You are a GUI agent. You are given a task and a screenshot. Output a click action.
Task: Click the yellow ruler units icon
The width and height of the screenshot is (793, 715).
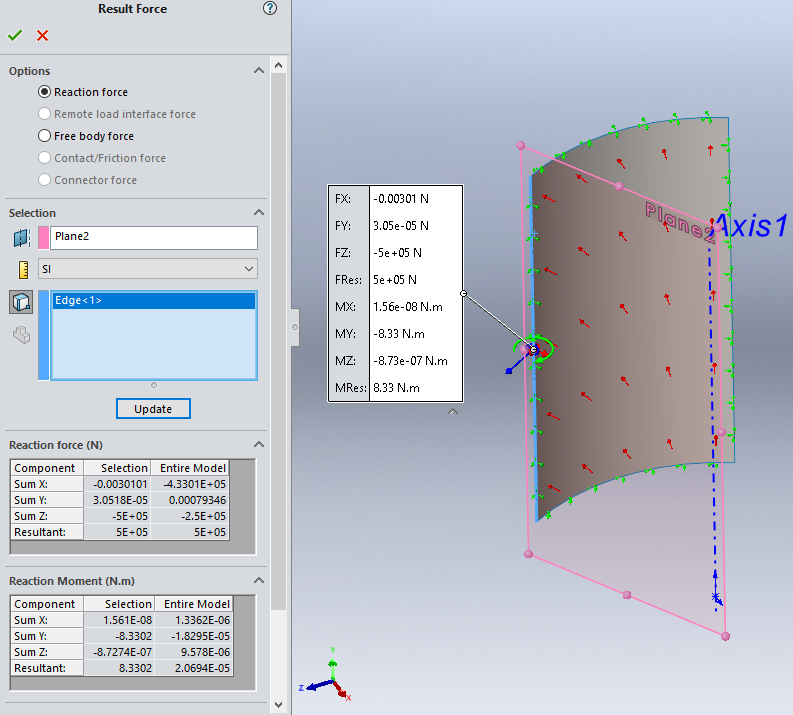coord(21,269)
